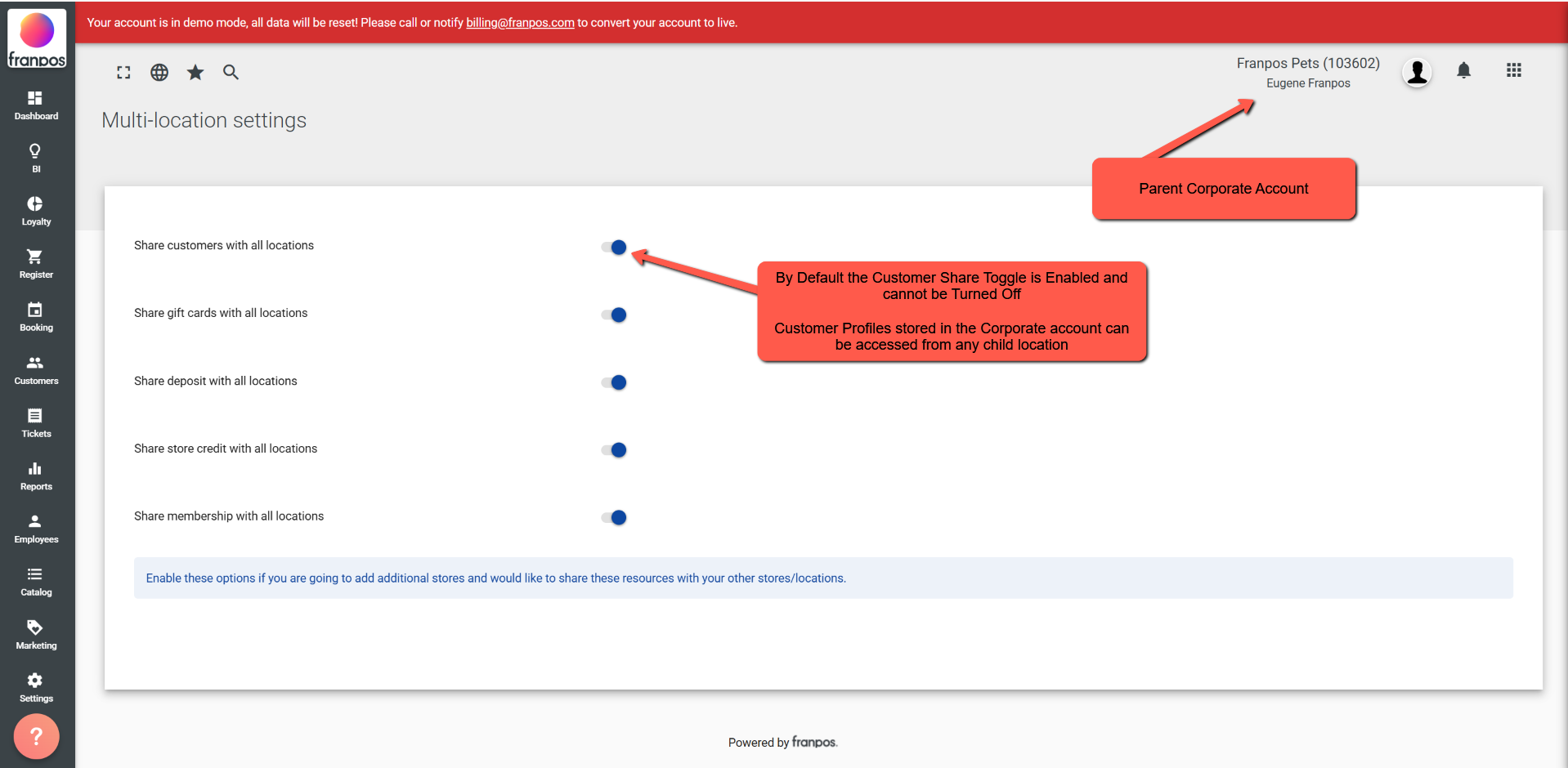The width and height of the screenshot is (1568, 768).
Task: Click the favorites star icon
Action: [x=195, y=73]
